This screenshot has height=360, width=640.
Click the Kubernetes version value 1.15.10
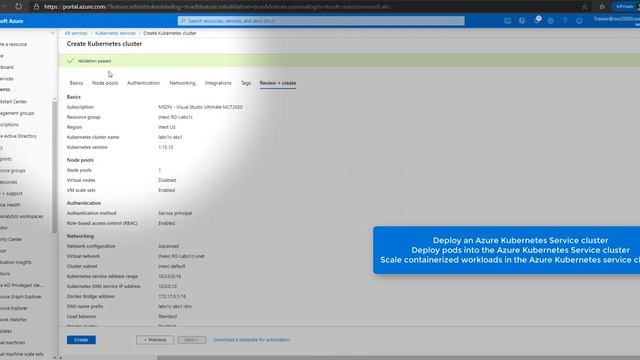coord(166,147)
